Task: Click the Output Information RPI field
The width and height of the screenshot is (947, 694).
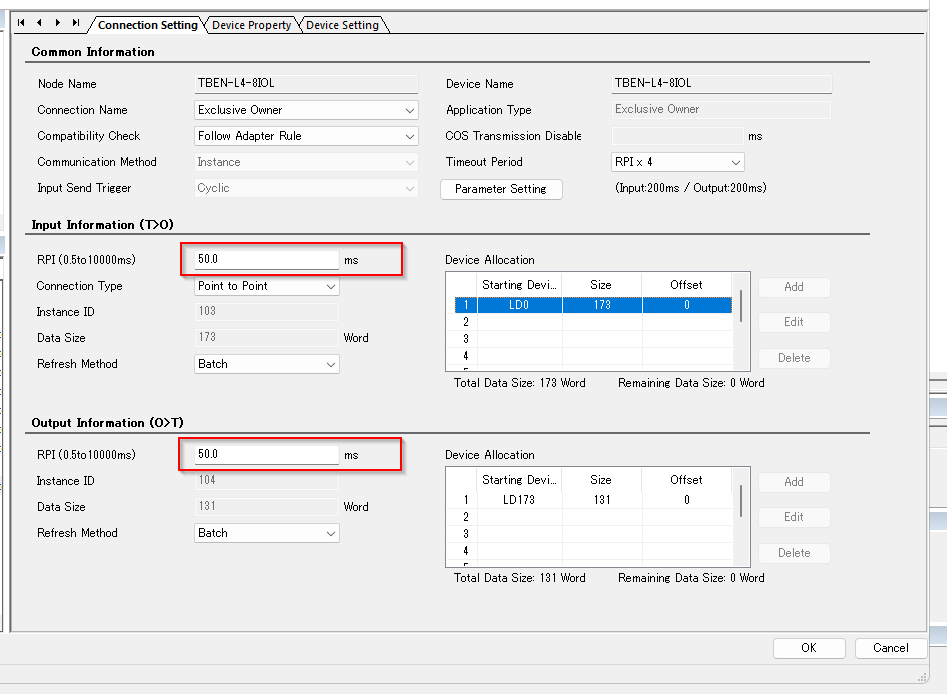Action: (x=266, y=454)
